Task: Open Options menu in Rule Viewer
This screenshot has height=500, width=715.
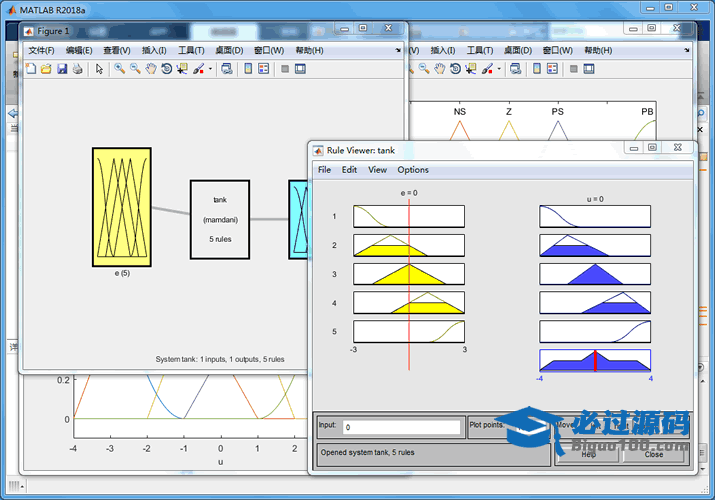Action: (x=413, y=170)
